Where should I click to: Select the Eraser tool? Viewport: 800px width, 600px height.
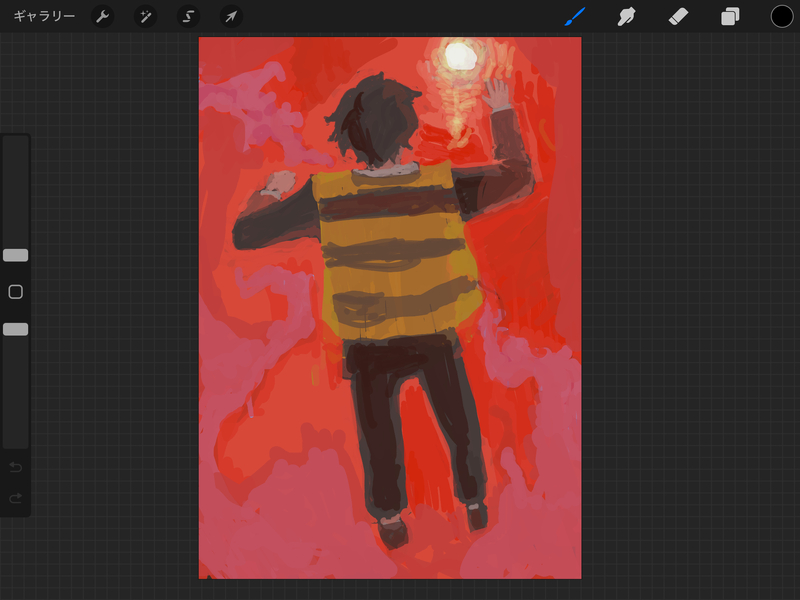(678, 16)
